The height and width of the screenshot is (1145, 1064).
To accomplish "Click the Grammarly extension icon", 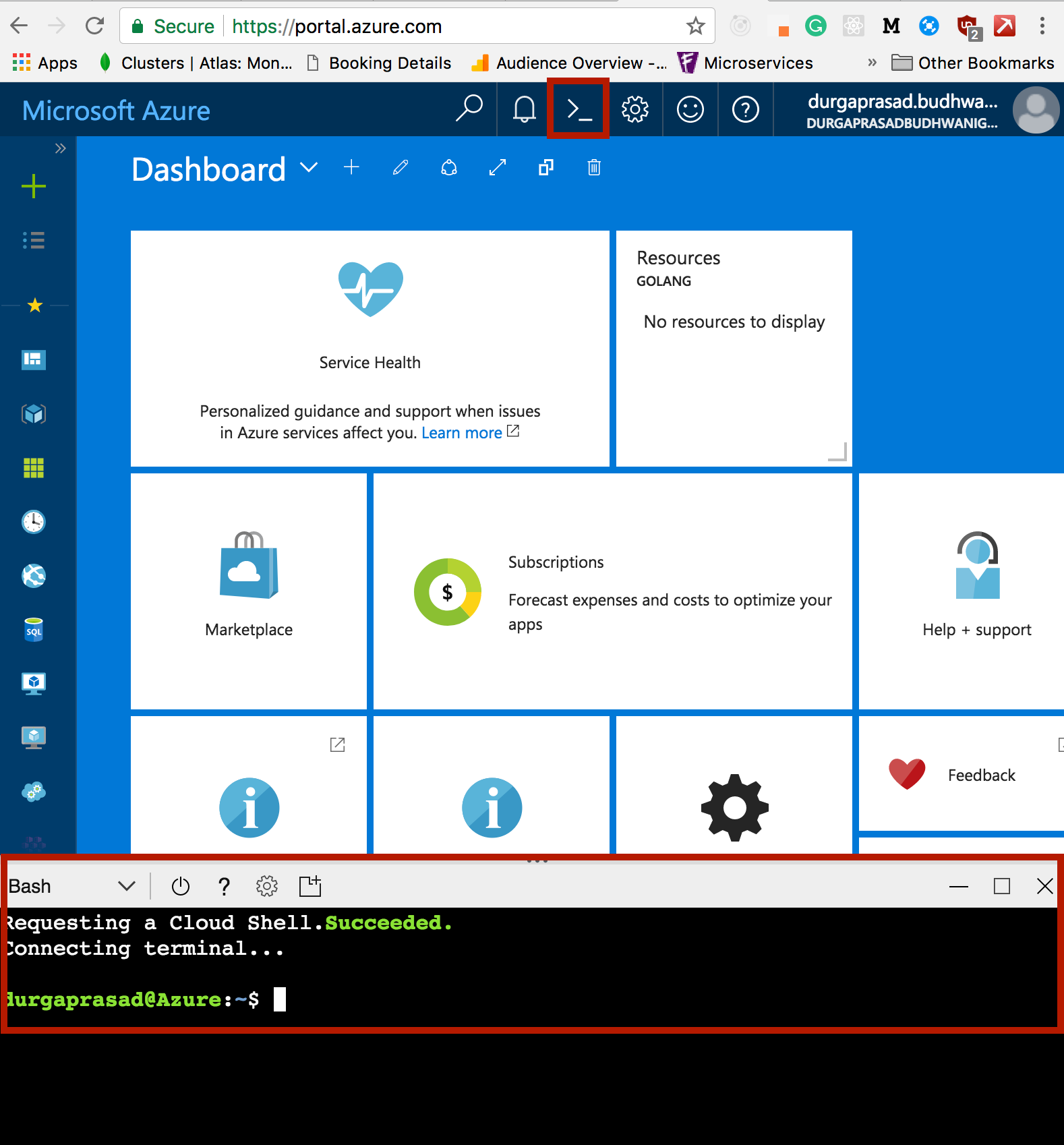I will pos(816,26).
